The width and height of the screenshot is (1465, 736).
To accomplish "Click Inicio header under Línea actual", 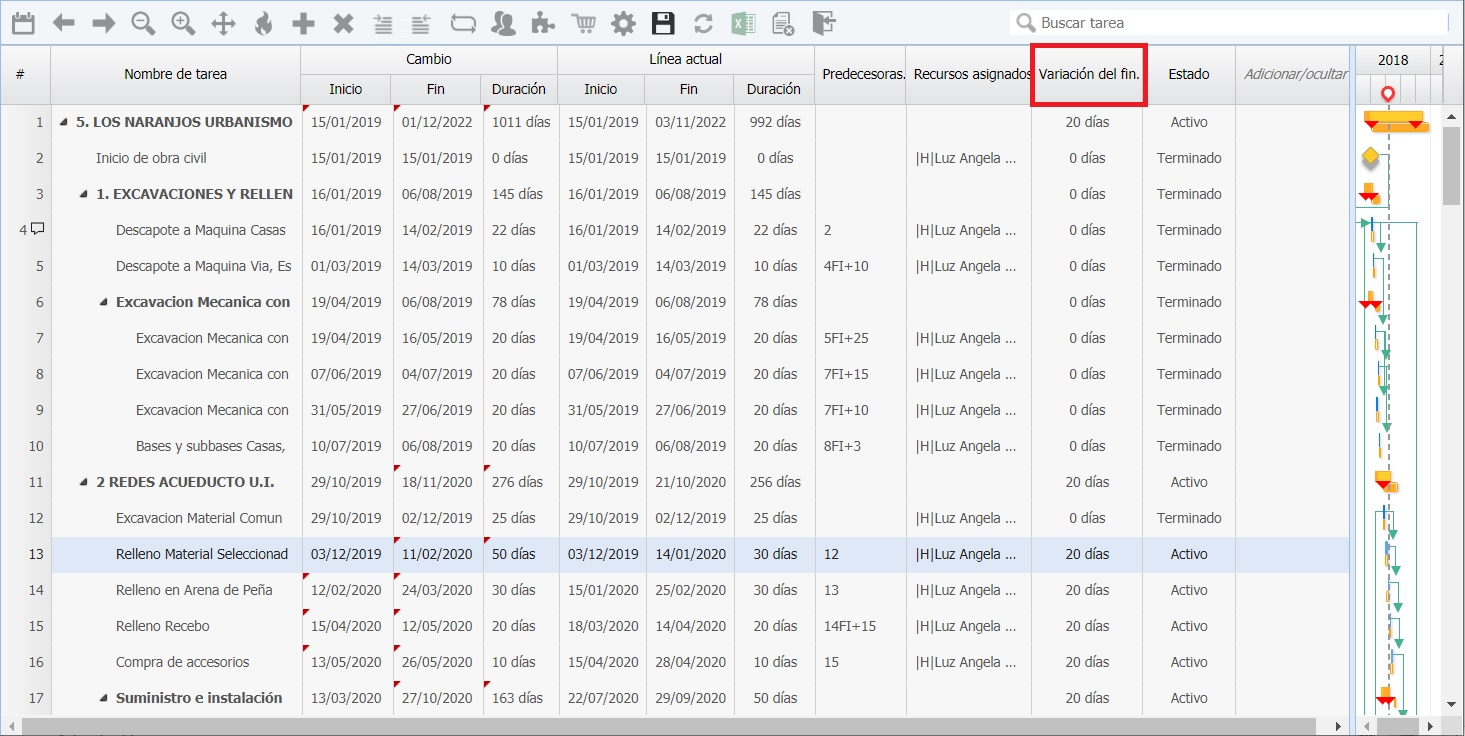I will (x=601, y=89).
